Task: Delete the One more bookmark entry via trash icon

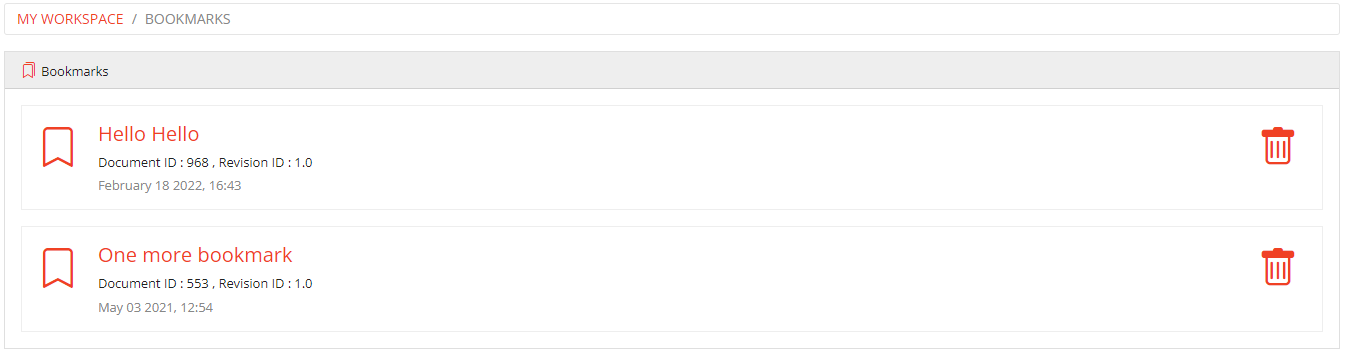Action: [x=1277, y=267]
